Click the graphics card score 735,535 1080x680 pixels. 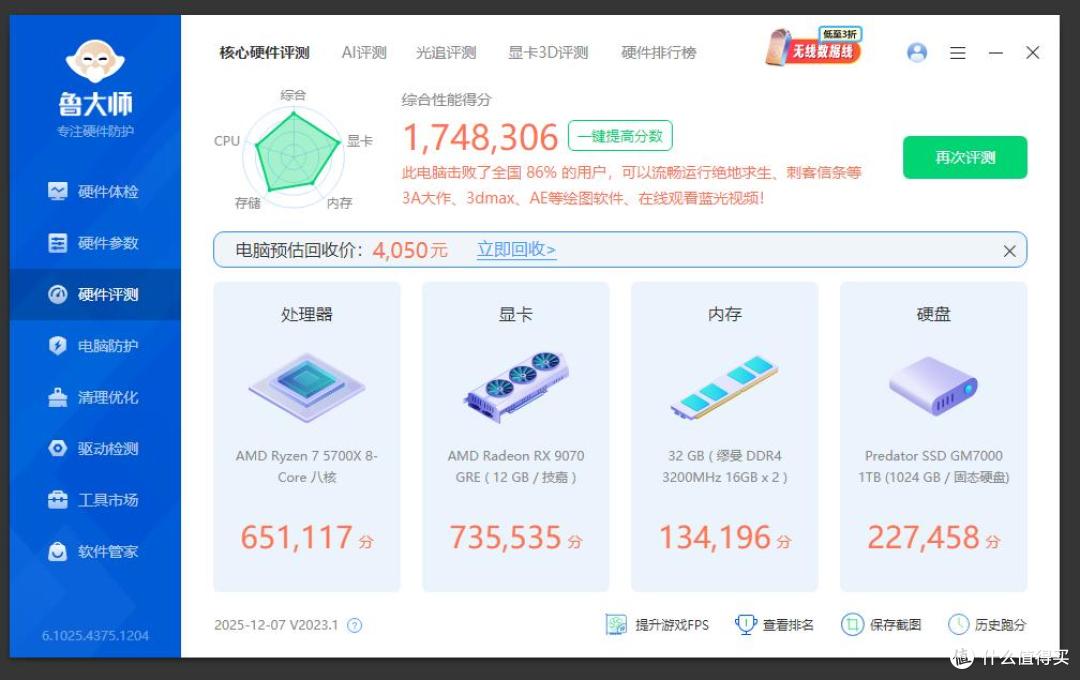point(506,537)
